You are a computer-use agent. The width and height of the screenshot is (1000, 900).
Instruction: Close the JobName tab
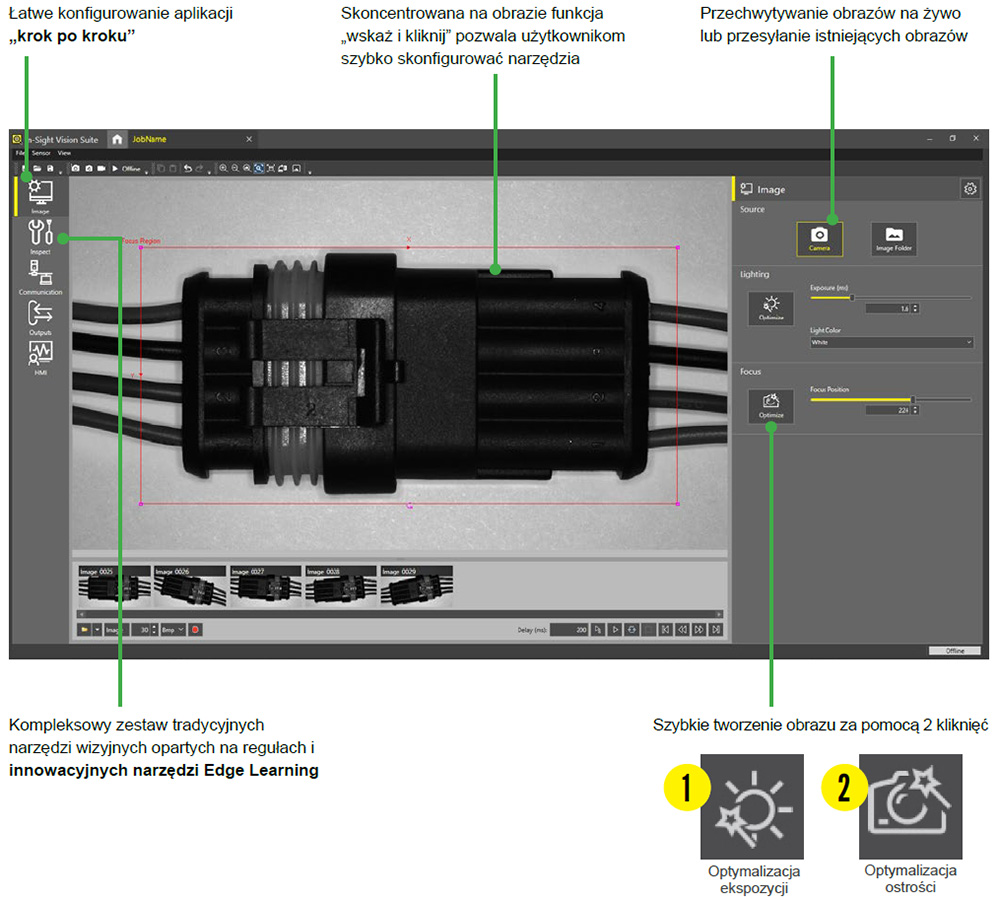[249, 139]
